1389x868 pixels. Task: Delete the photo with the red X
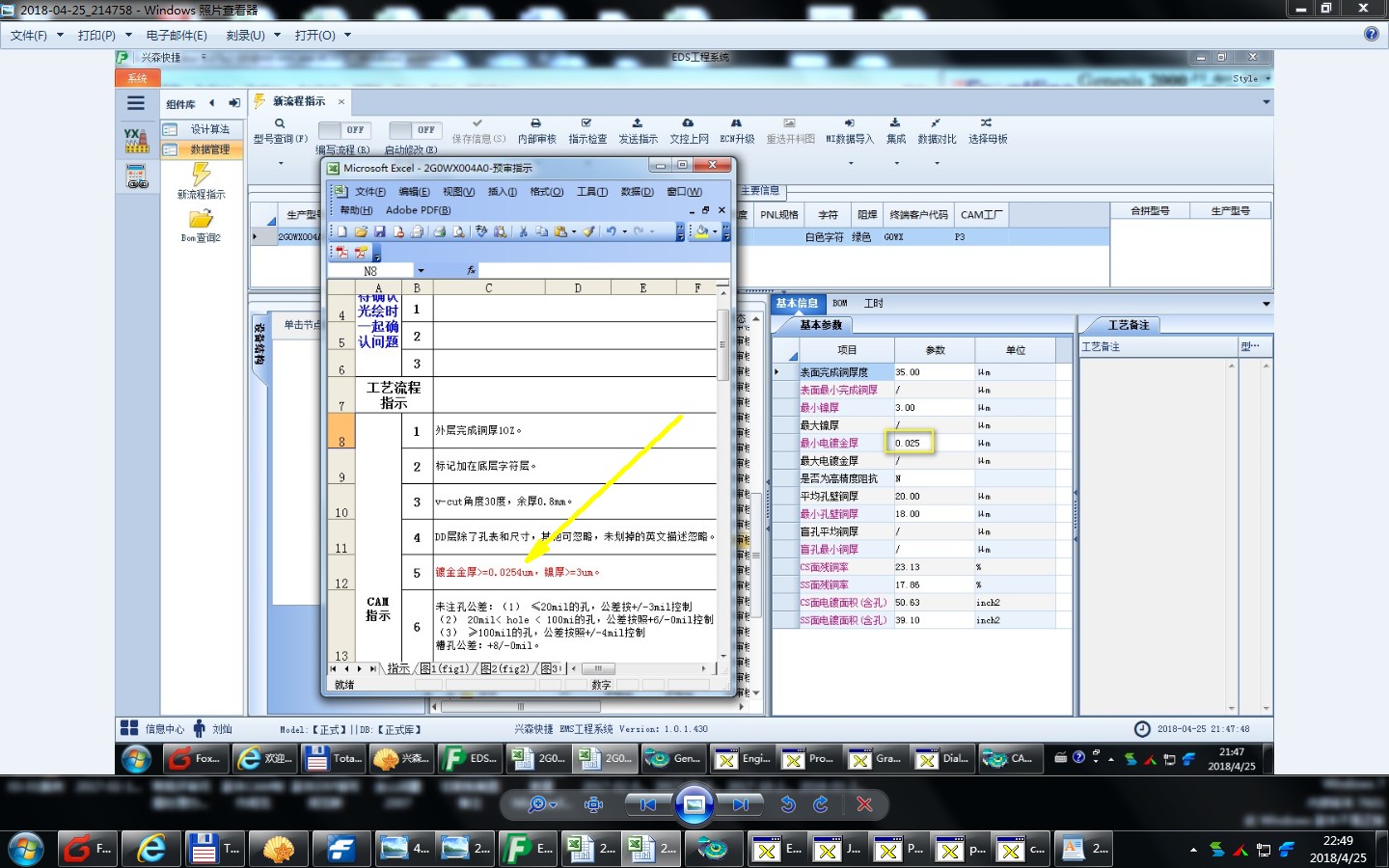[x=864, y=804]
